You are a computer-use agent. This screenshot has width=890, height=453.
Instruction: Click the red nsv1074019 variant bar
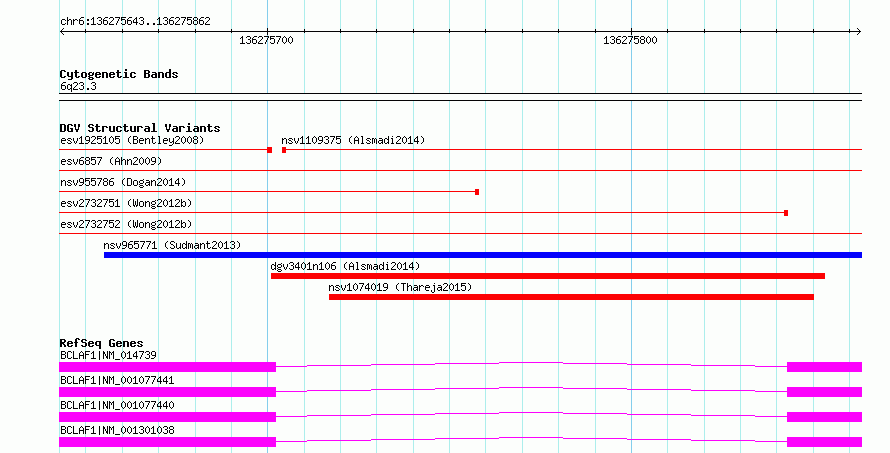(x=571, y=297)
